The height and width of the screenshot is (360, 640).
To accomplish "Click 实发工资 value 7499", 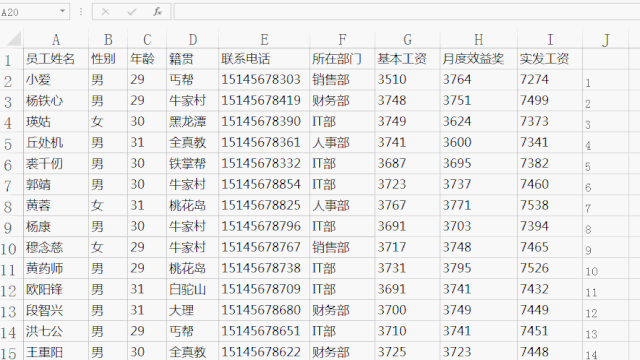I will click(x=550, y=101).
